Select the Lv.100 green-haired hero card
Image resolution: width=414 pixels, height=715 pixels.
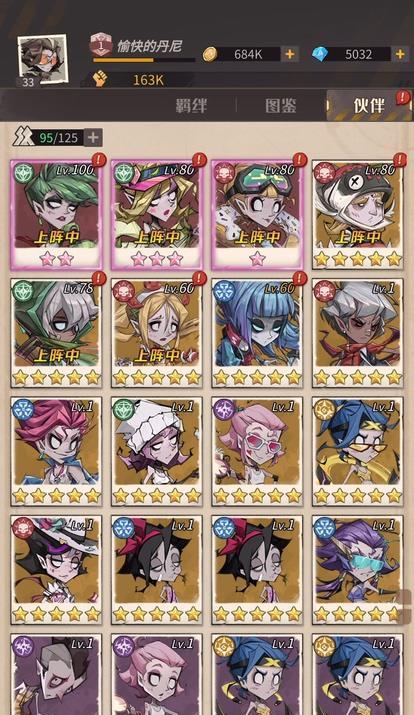click(x=57, y=214)
